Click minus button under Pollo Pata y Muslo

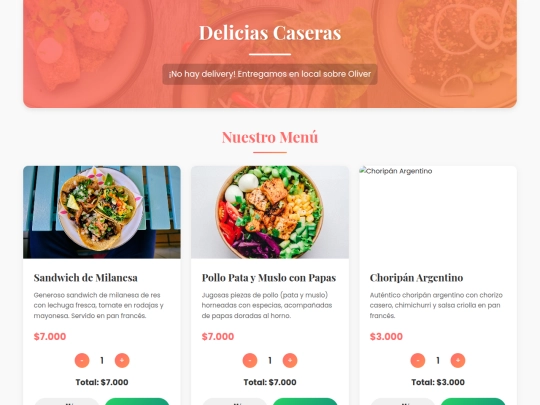[x=250, y=361]
